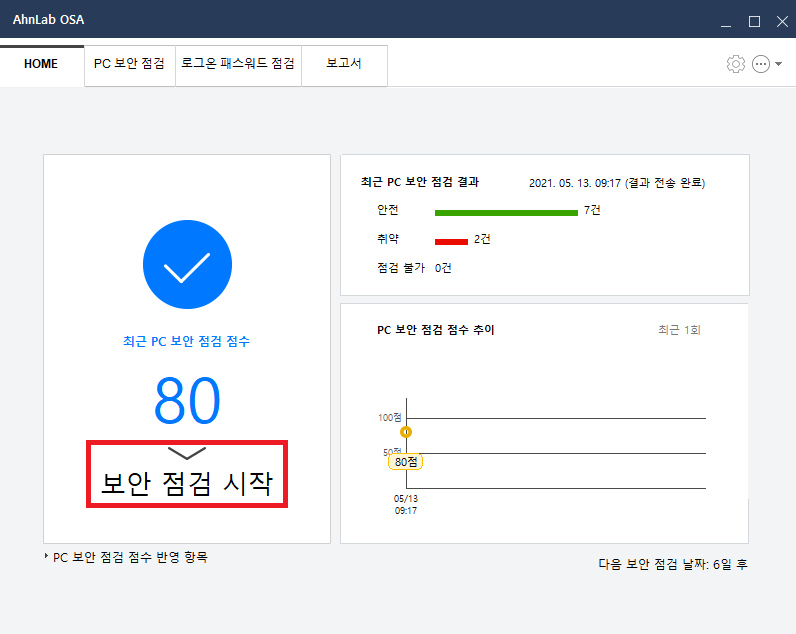Open the 로그온 패스워드 점검 tab
Screen dimensions: 796x634
[x=238, y=64]
